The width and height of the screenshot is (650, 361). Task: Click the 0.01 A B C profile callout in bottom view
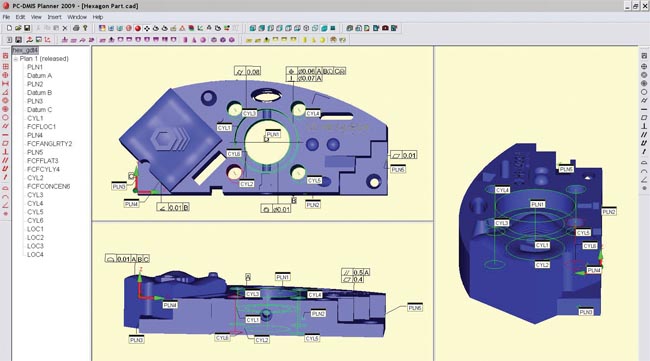click(127, 259)
